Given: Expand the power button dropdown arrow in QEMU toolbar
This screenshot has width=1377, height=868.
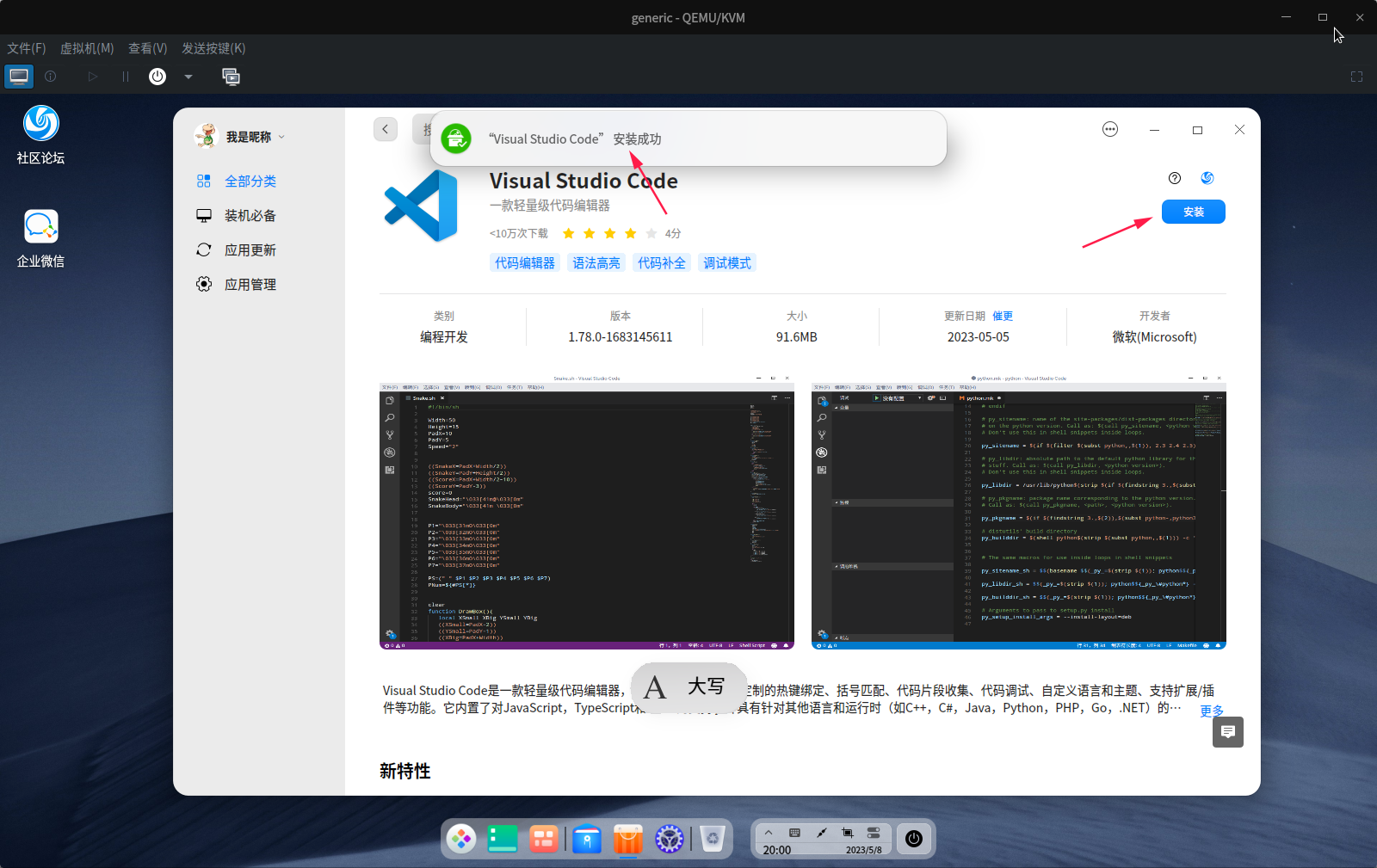Looking at the screenshot, I should (x=188, y=77).
